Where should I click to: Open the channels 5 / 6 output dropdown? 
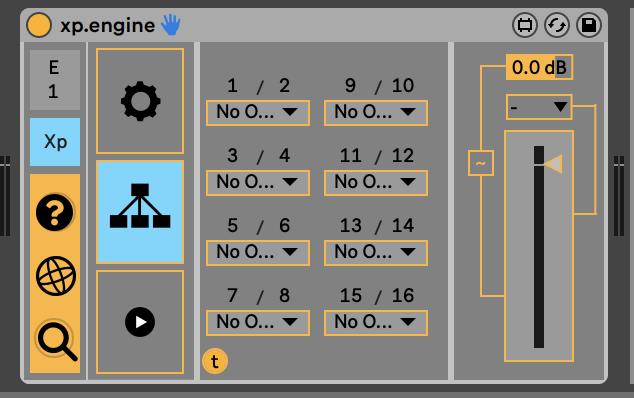pyautogui.click(x=258, y=253)
